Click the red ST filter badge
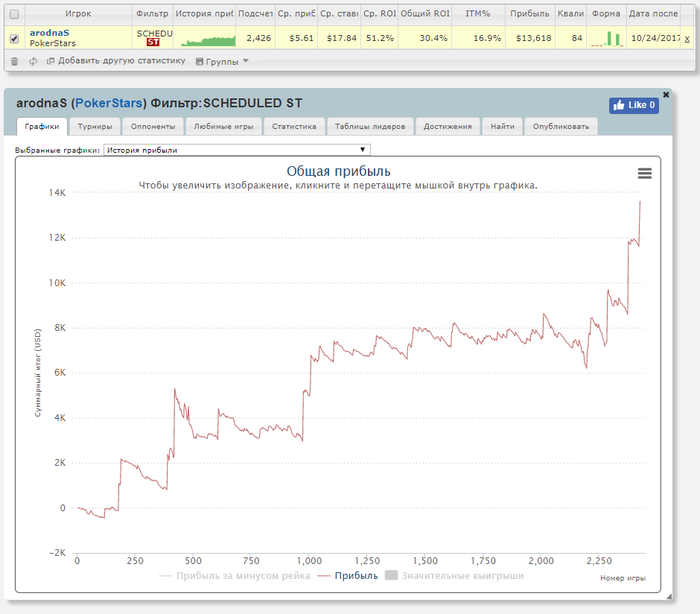Image resolution: width=700 pixels, height=614 pixels. (153, 42)
